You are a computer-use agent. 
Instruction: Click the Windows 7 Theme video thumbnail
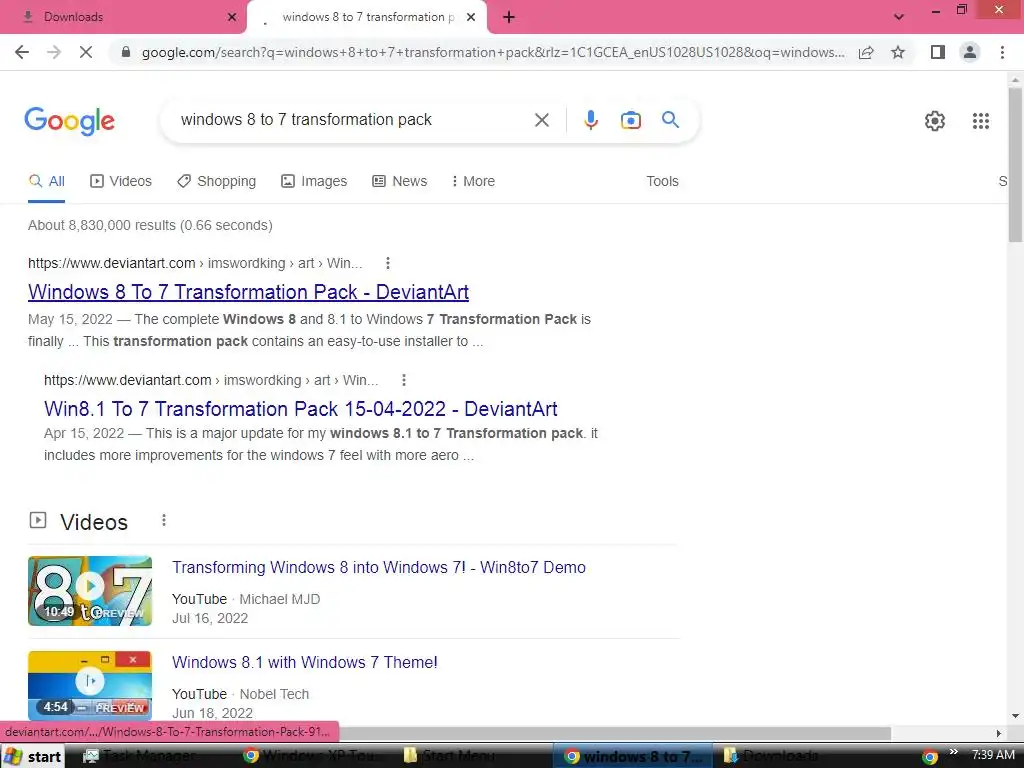(x=90, y=685)
